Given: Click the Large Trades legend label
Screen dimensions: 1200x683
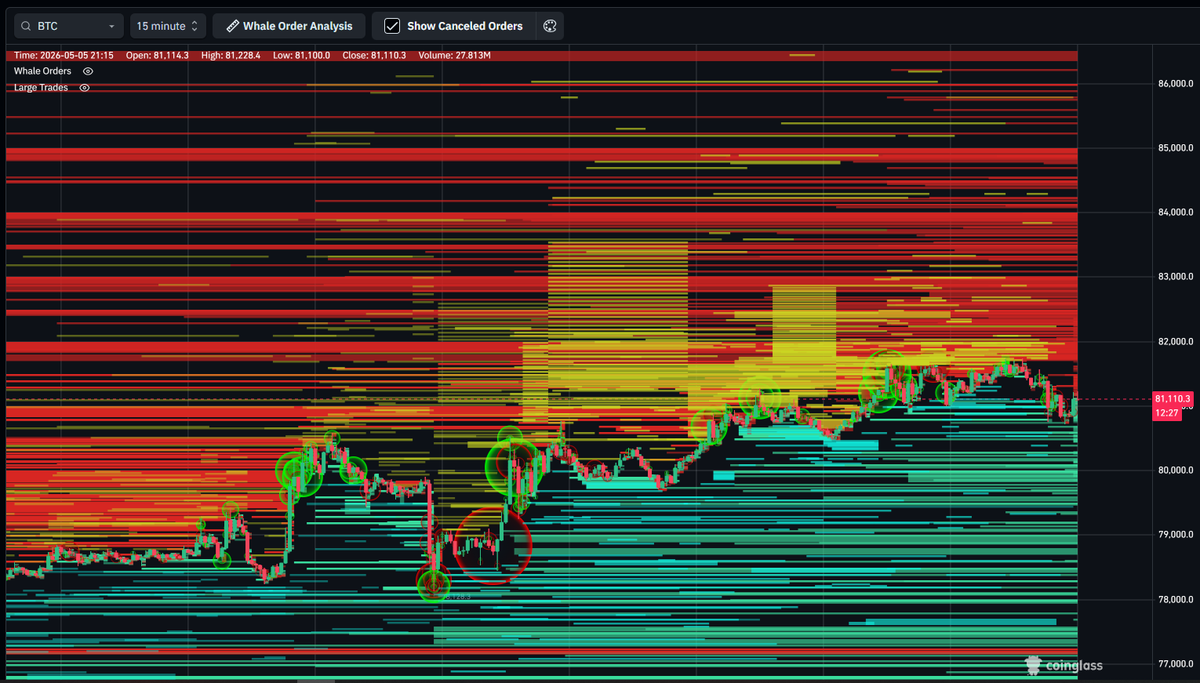Looking at the screenshot, I should [x=41, y=88].
